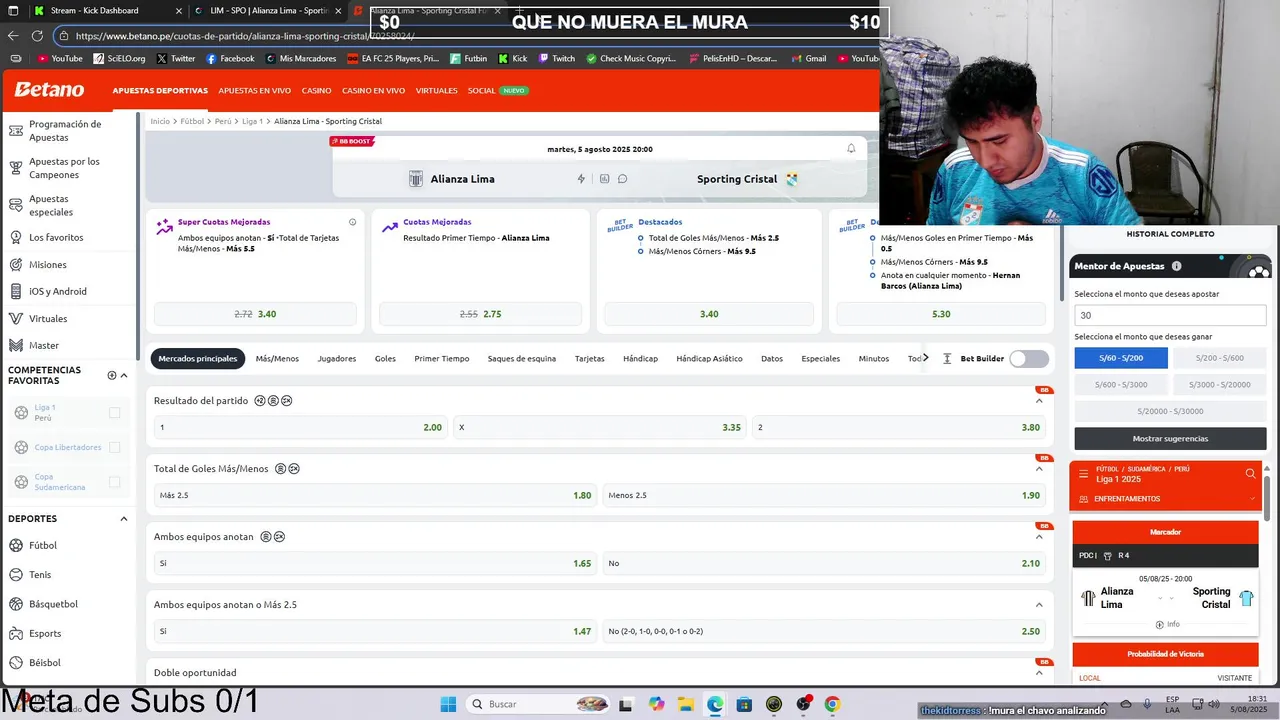Click the Los favoritos star icon
The image size is (1280, 720).
(16, 237)
